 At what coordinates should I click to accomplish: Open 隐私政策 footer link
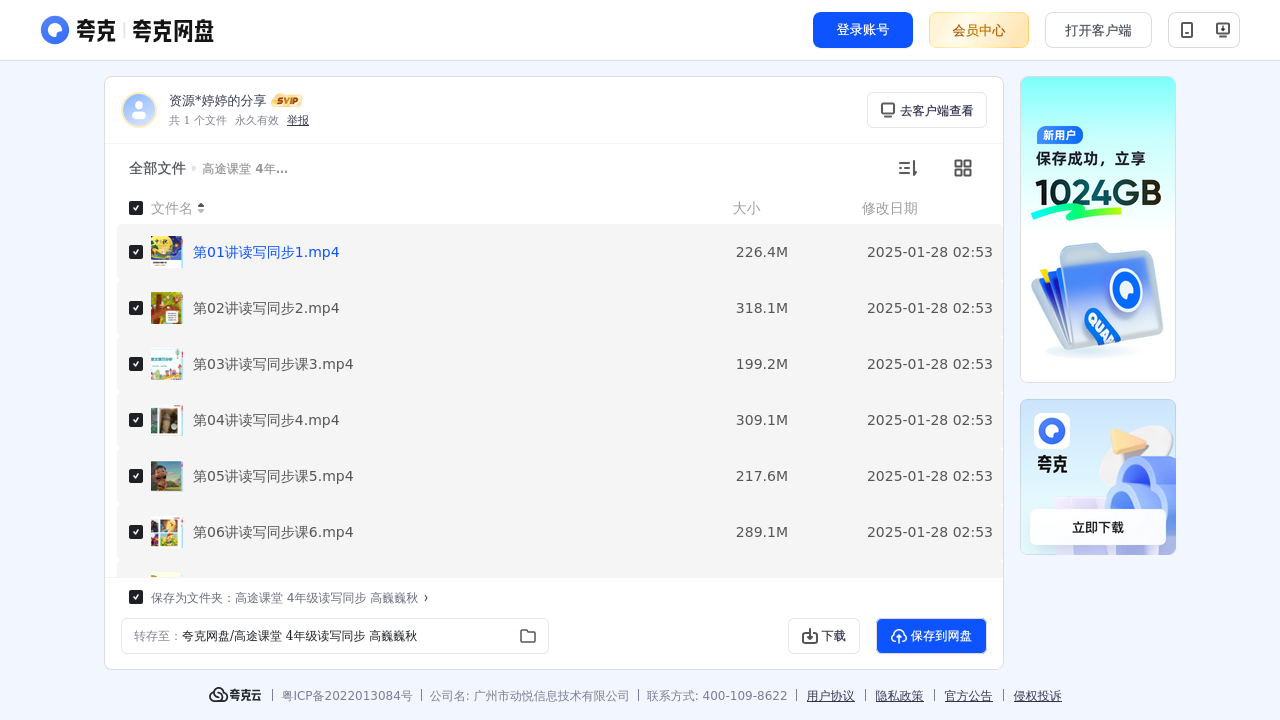(900, 696)
